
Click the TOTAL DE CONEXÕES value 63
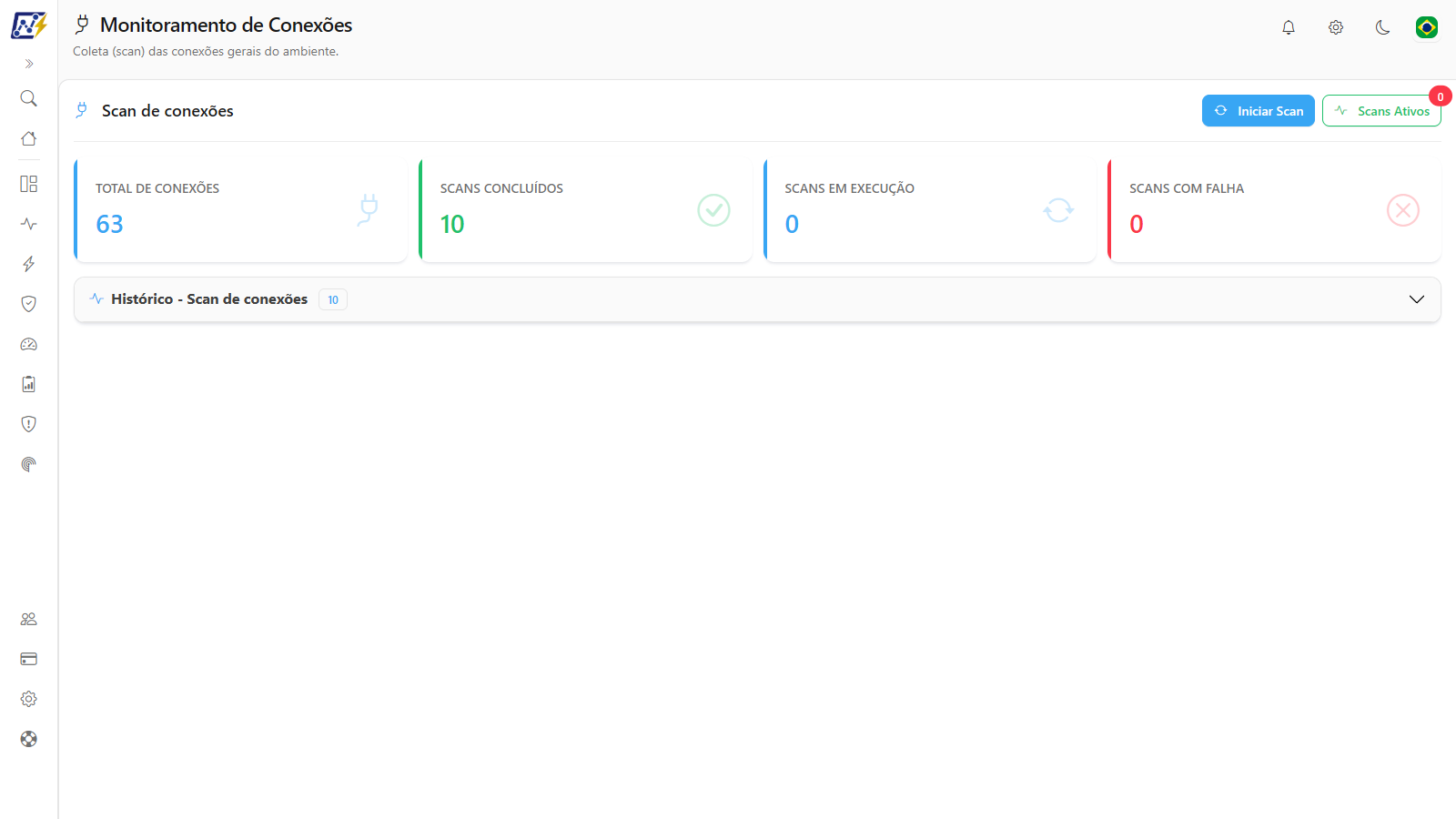tap(109, 224)
